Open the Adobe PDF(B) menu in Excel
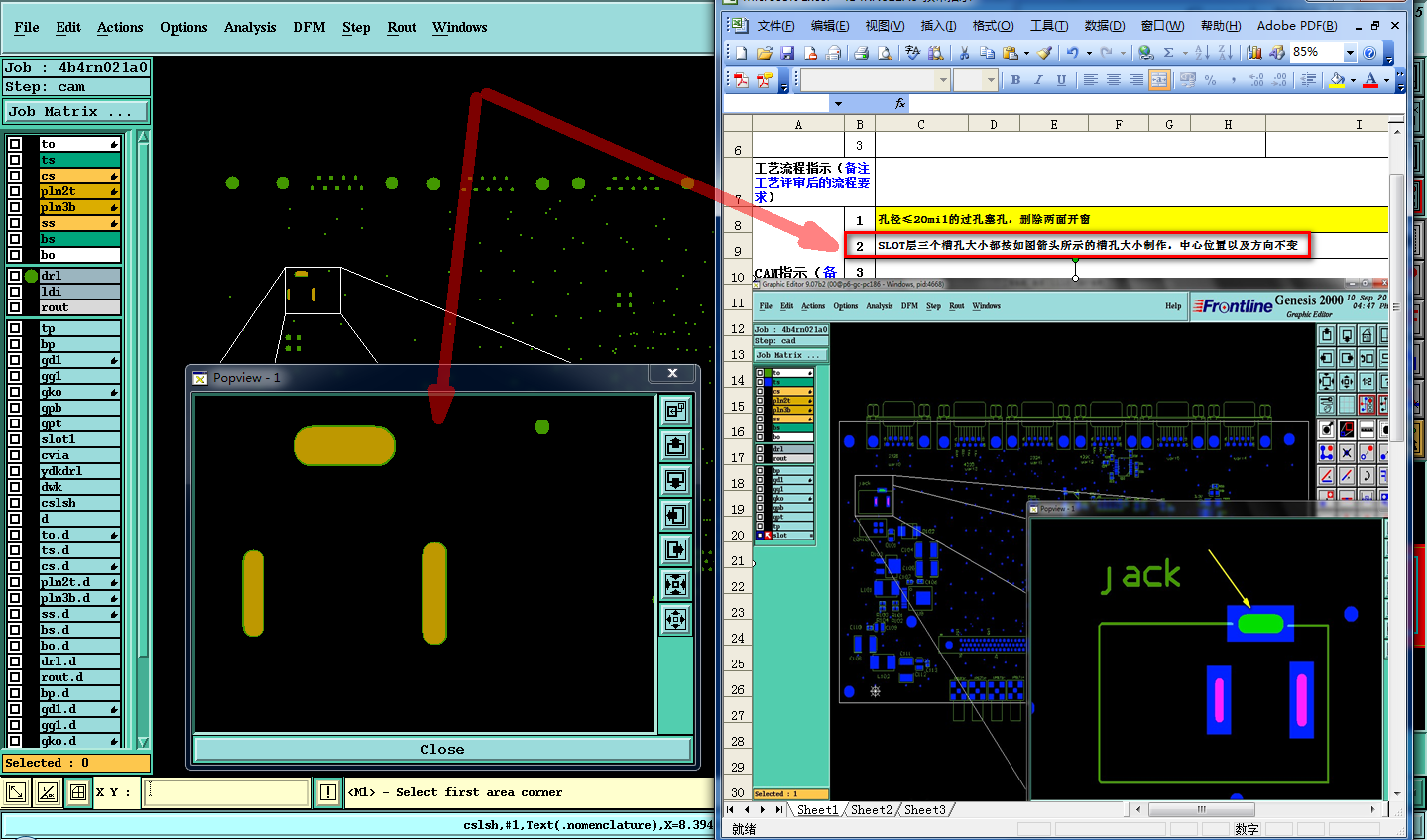Image resolution: width=1427 pixels, height=840 pixels. (1297, 25)
